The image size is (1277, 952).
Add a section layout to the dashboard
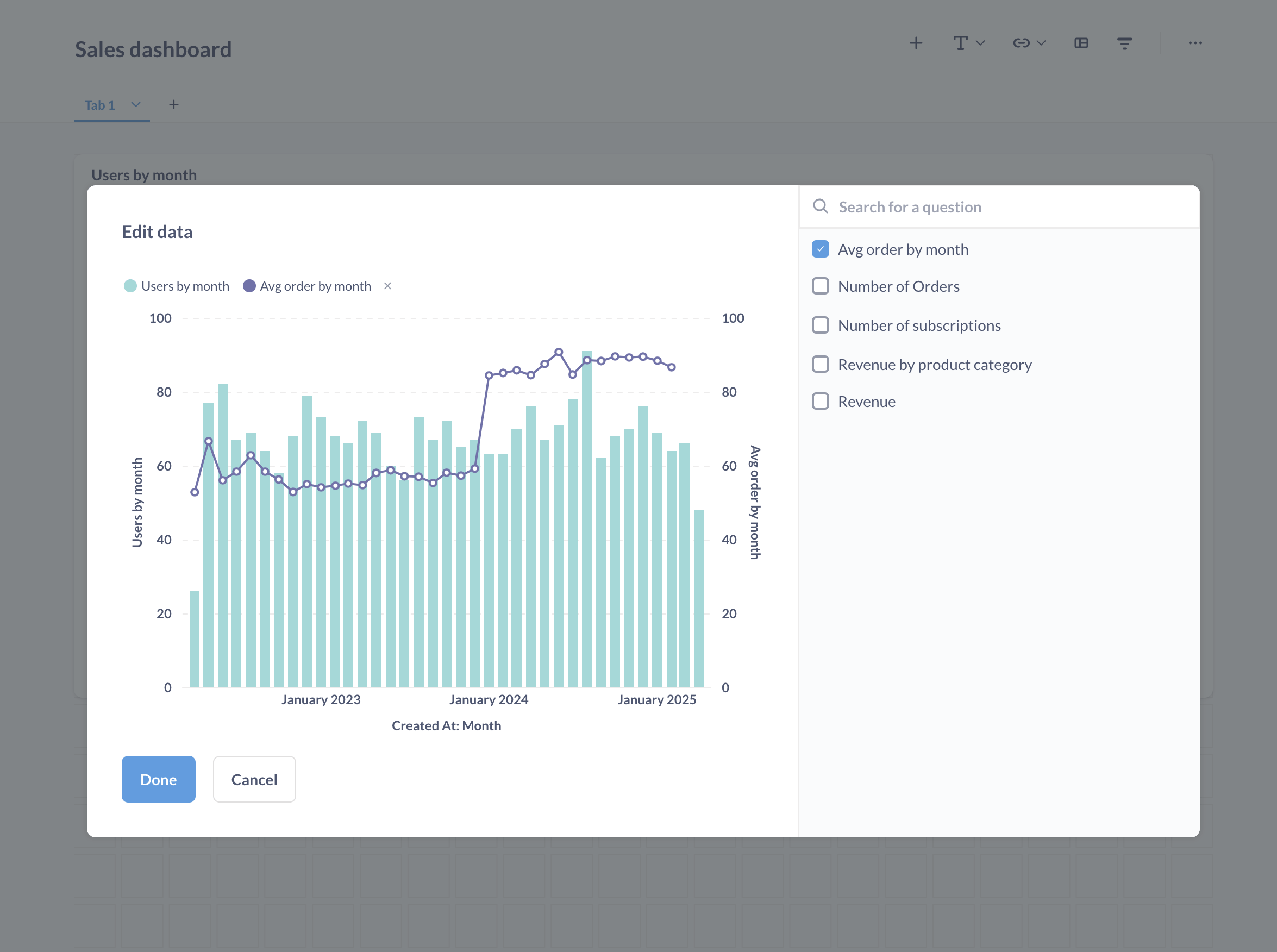pyautogui.click(x=1082, y=42)
